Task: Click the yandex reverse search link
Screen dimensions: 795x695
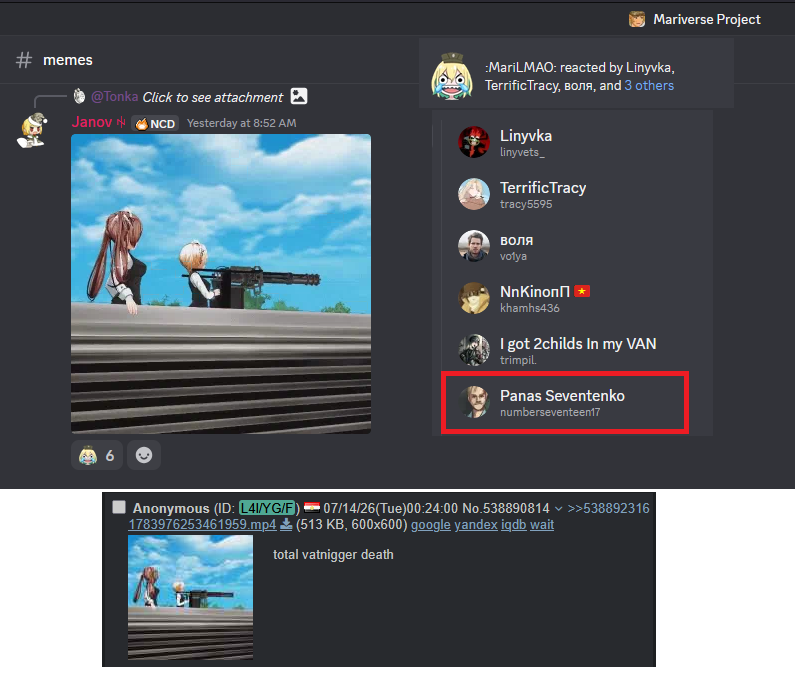Action: pyautogui.click(x=476, y=525)
